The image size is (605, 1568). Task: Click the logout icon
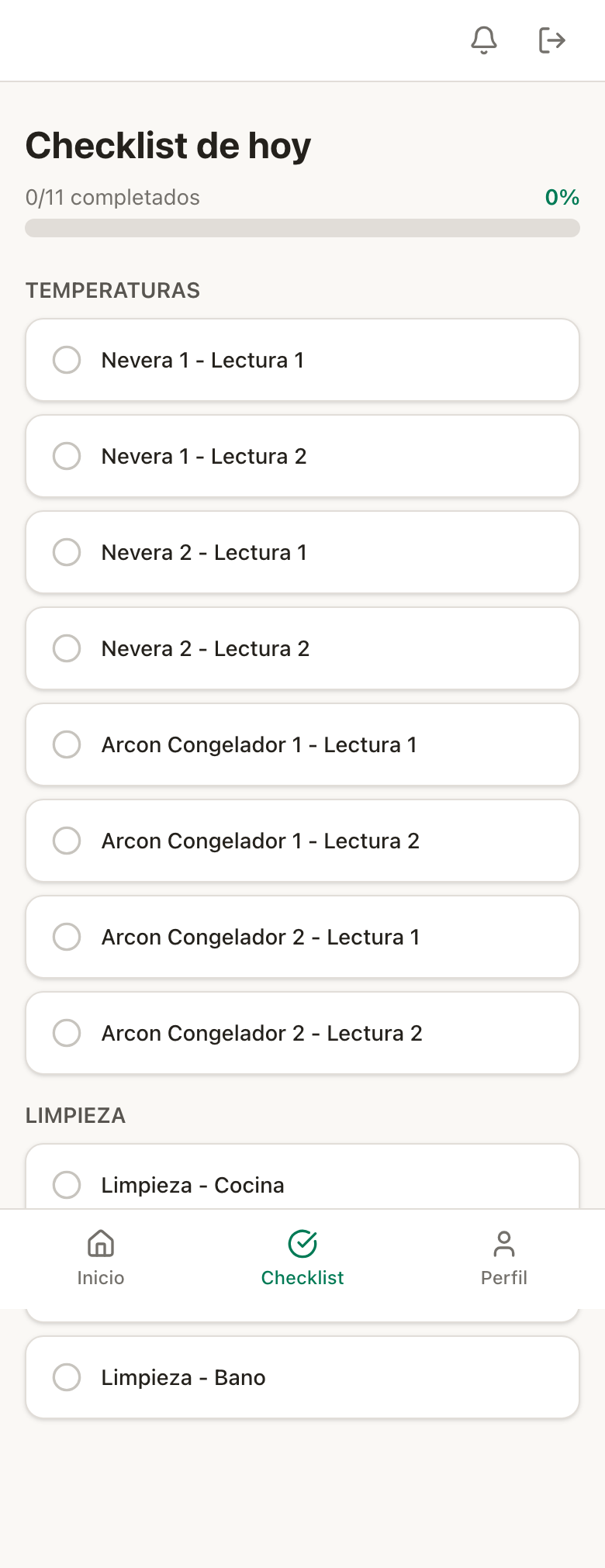[x=551, y=40]
